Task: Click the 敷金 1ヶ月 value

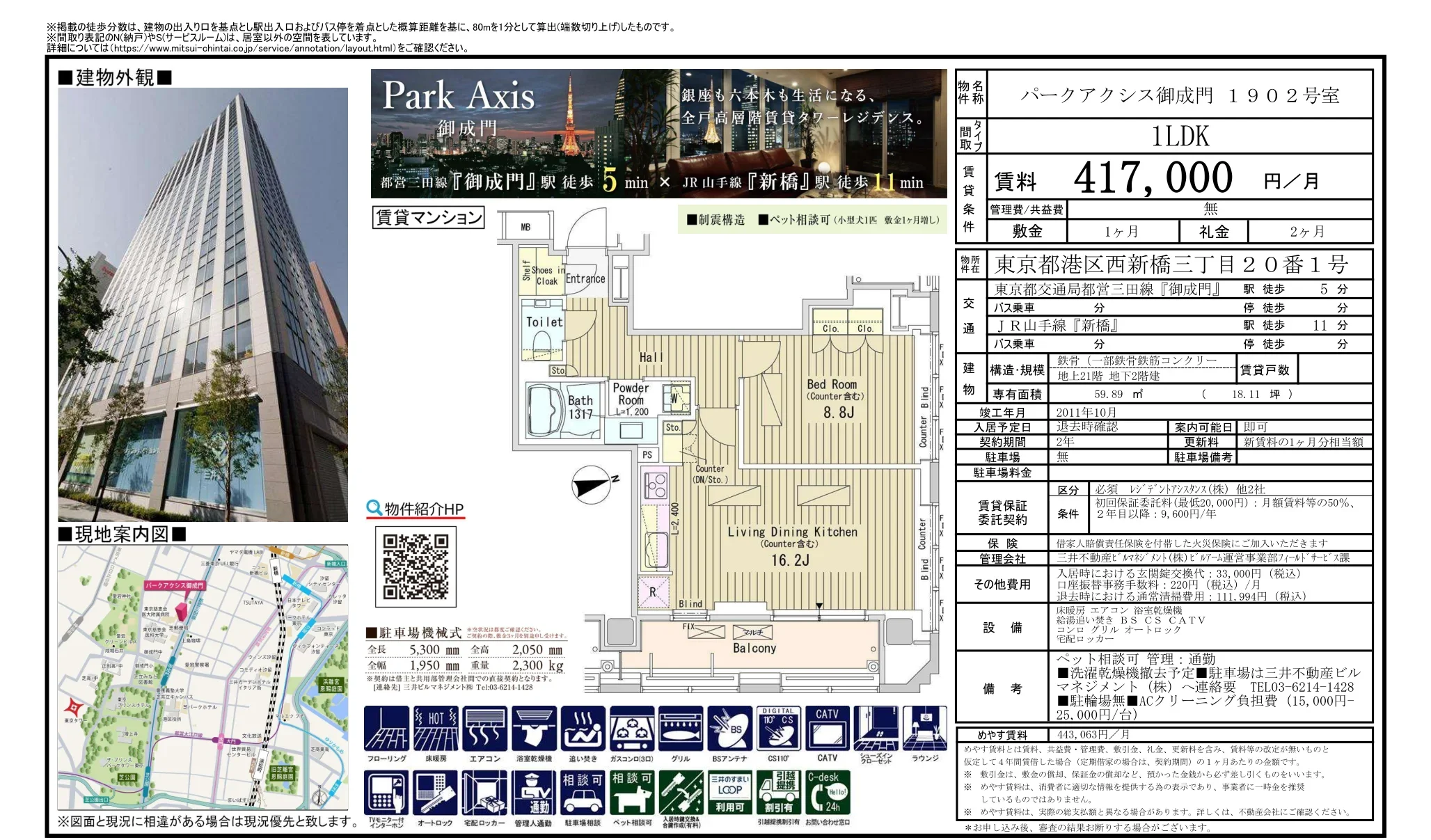Action: pos(1121,232)
